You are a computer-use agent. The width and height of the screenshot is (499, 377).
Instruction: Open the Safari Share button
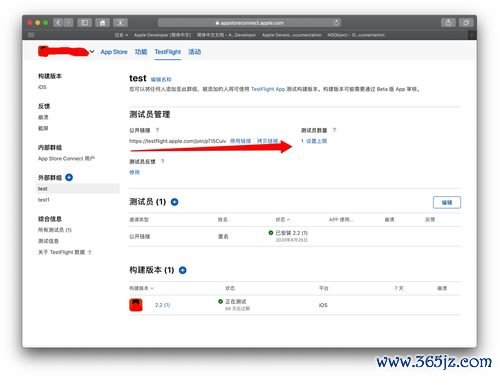(448, 23)
